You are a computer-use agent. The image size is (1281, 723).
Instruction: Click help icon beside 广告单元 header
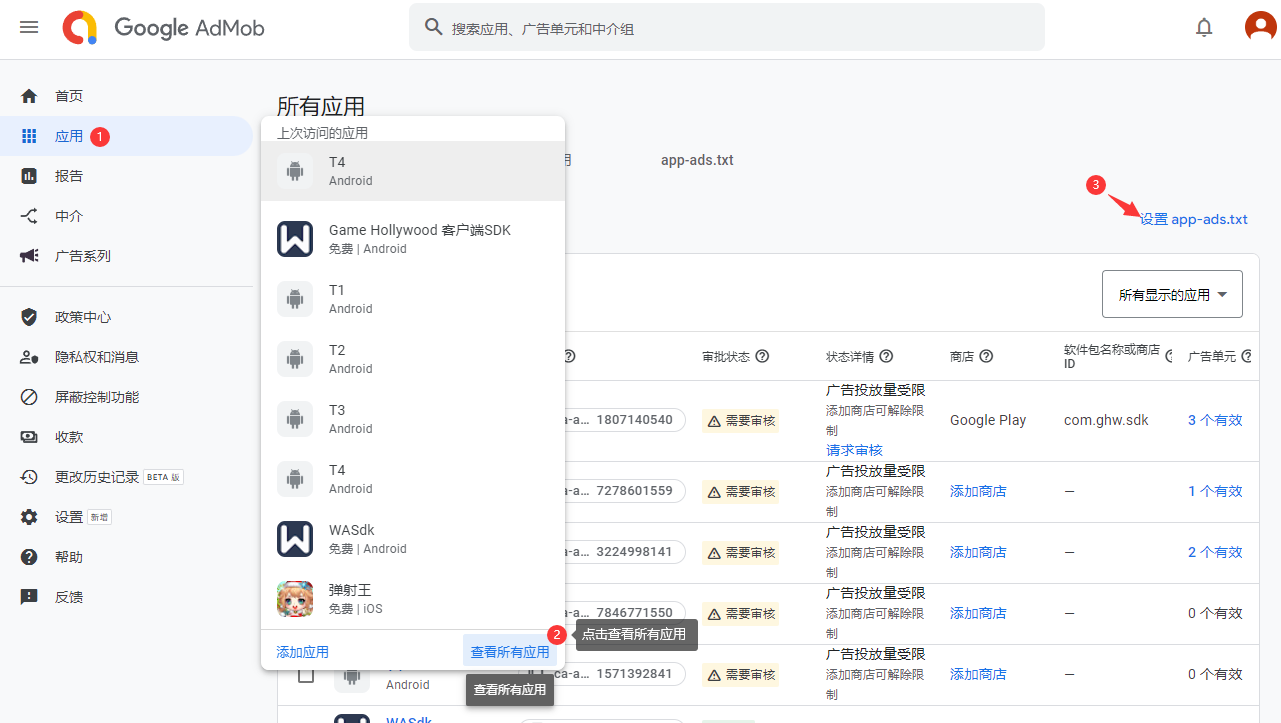(x=1247, y=356)
